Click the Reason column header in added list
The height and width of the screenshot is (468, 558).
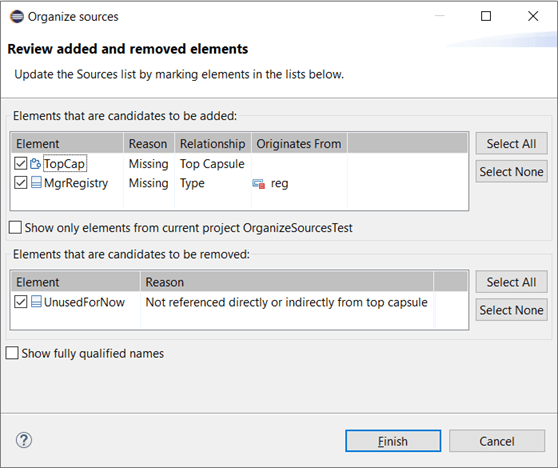tap(149, 143)
